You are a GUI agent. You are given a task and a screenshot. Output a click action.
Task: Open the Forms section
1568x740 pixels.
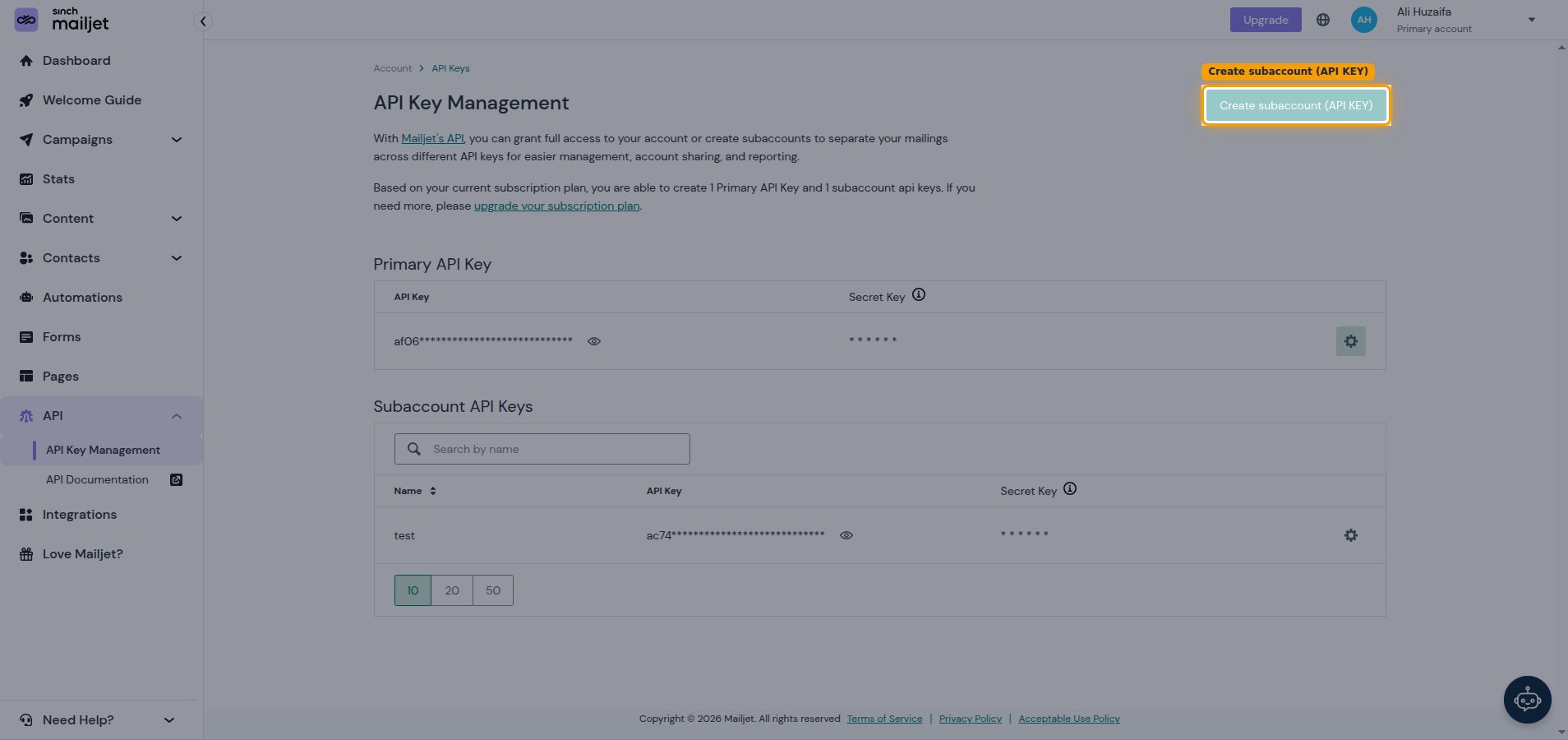tap(62, 337)
